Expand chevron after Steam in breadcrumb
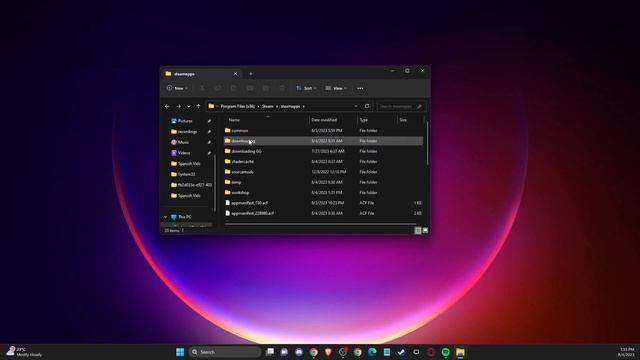 pos(277,106)
